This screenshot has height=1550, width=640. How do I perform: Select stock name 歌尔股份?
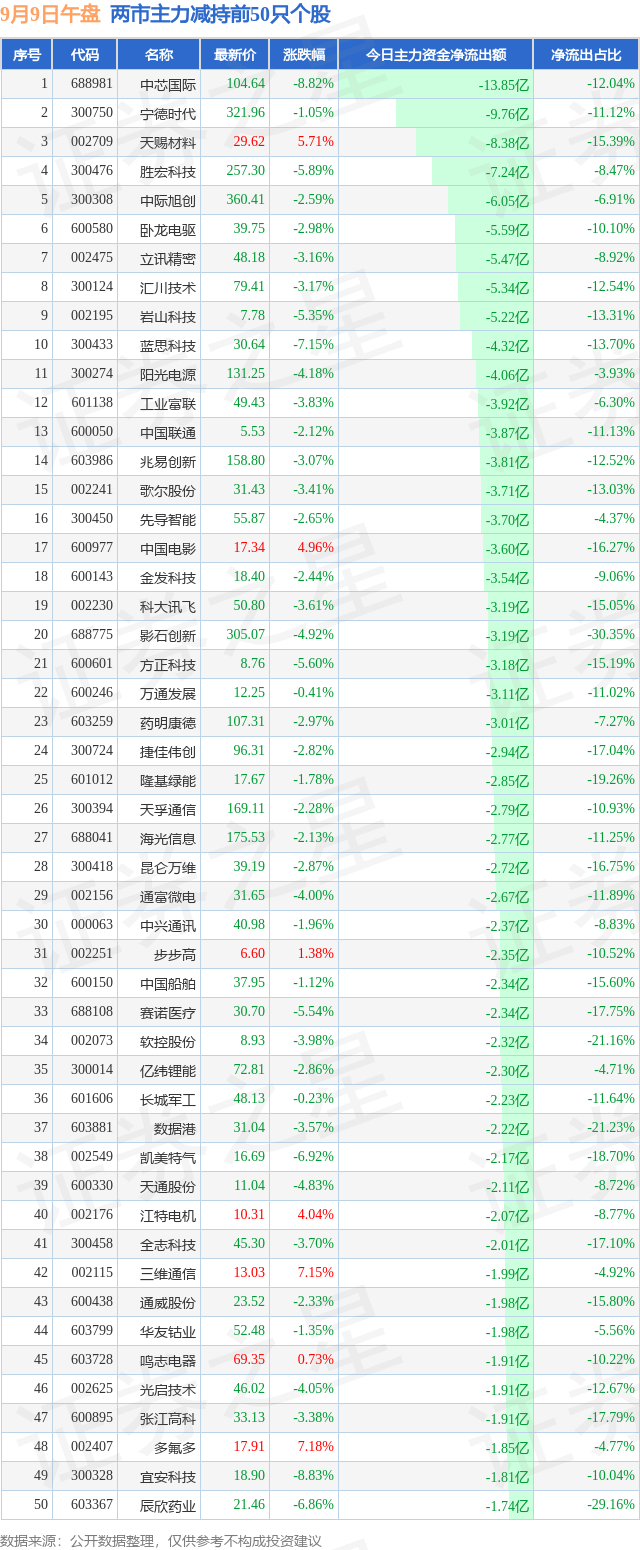point(168,490)
